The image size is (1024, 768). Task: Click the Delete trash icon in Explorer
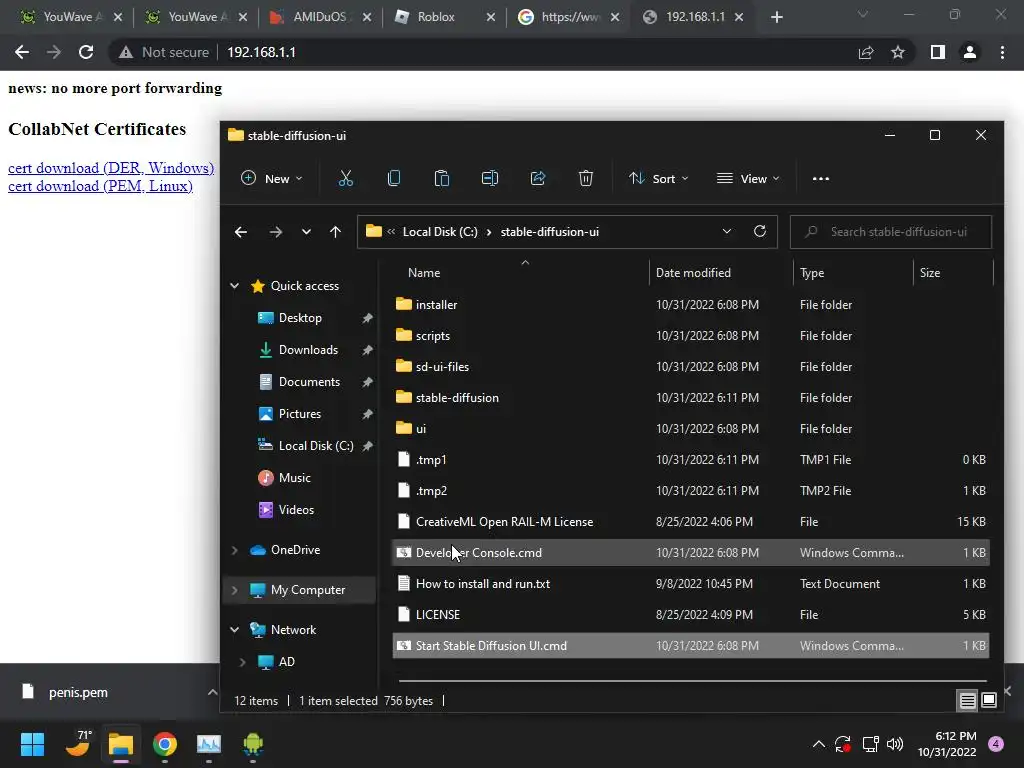click(586, 178)
